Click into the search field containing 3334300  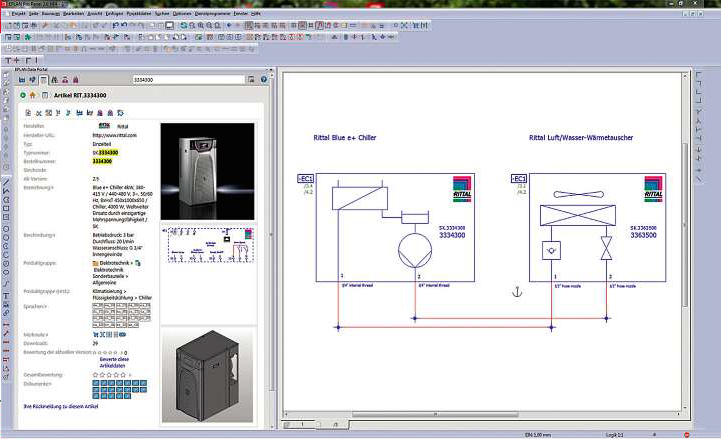point(189,80)
